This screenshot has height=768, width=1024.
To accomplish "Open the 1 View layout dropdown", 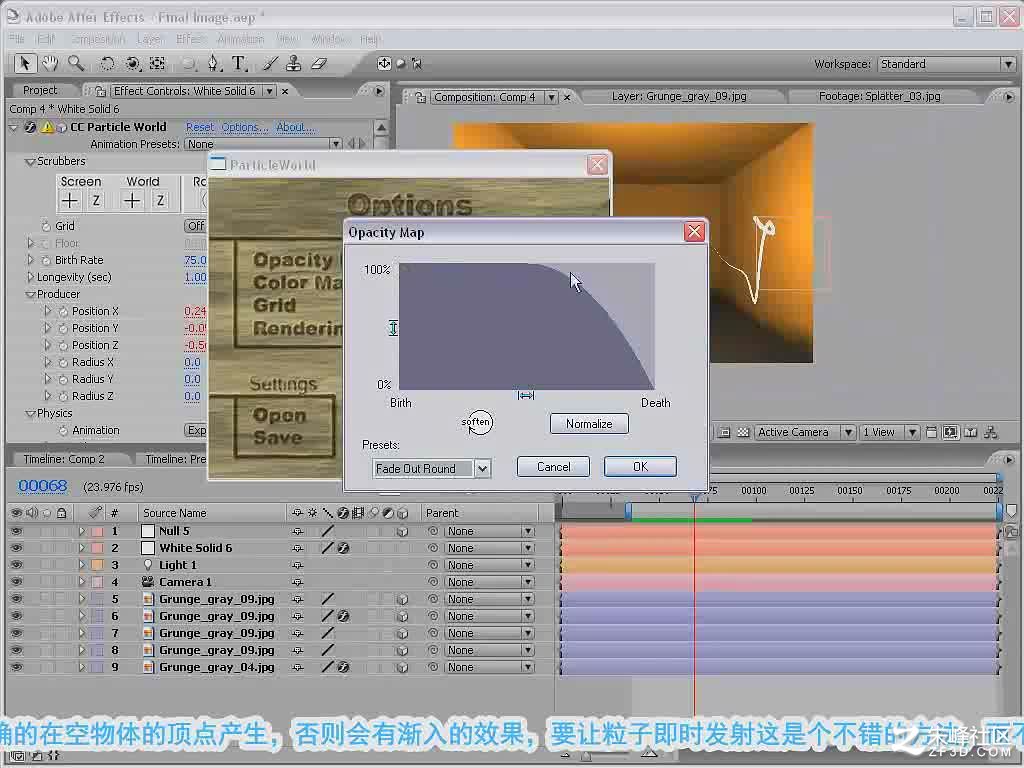I will coord(912,432).
